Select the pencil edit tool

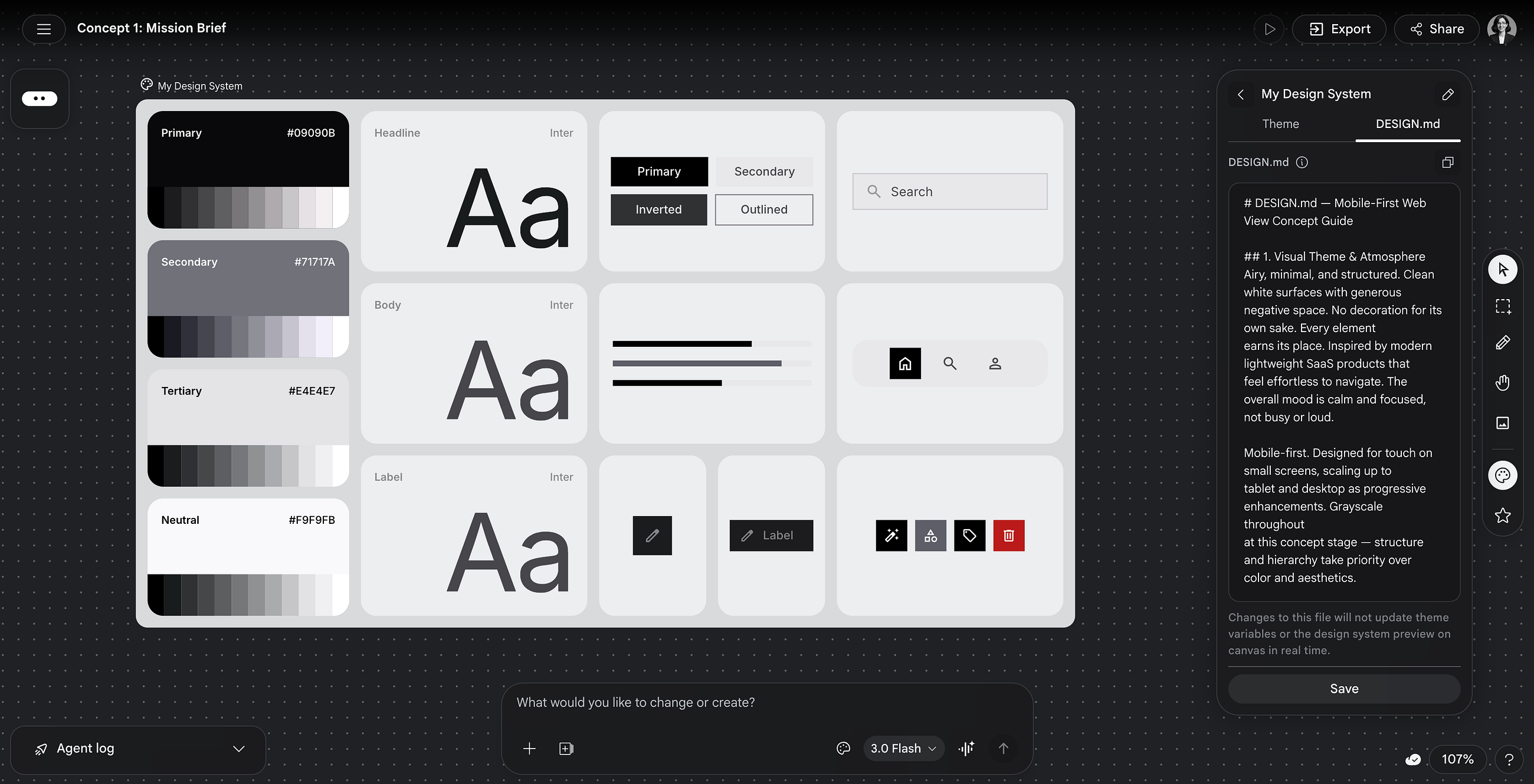(x=1503, y=343)
